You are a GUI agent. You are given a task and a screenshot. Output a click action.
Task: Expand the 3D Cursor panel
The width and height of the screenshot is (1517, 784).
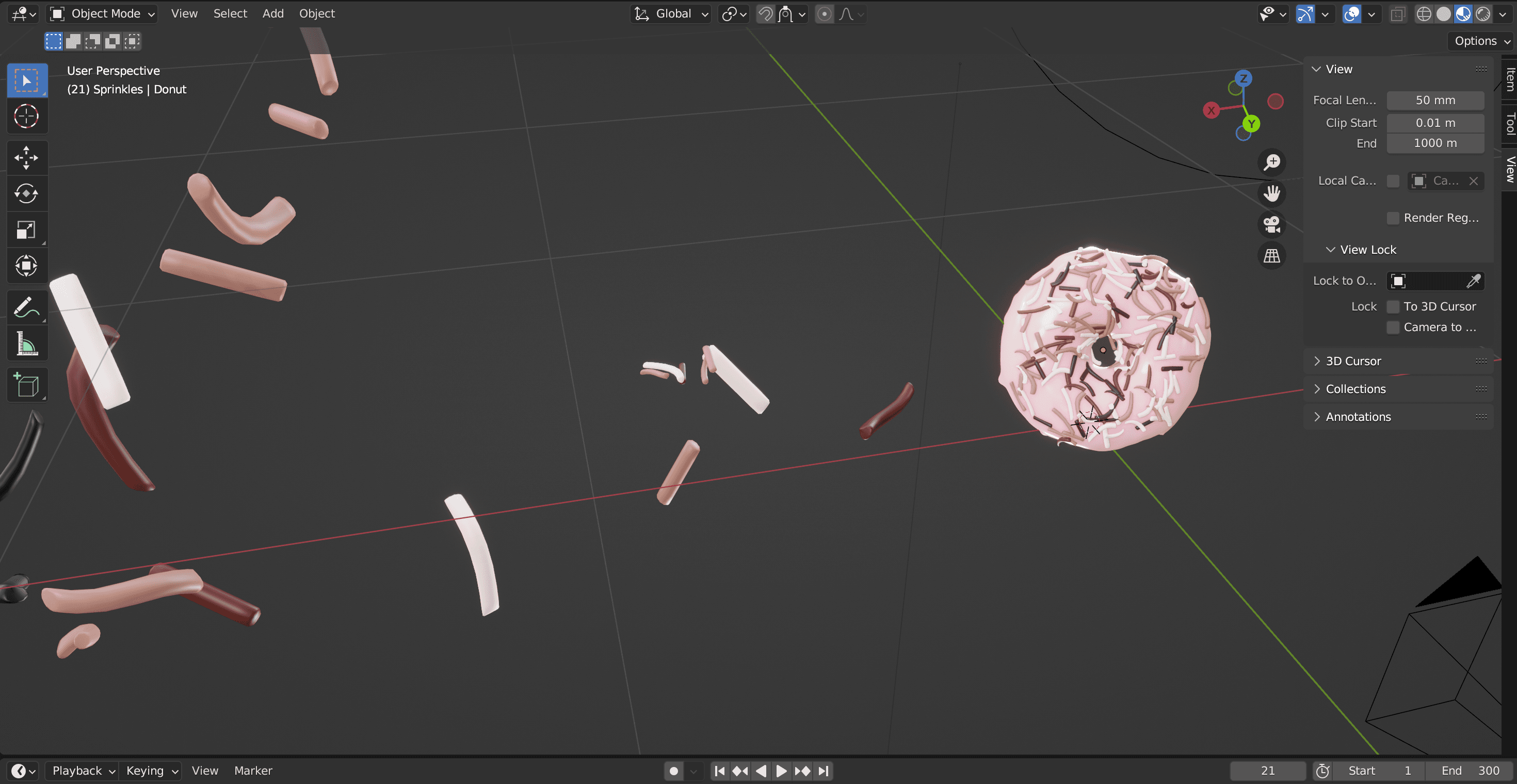(1353, 361)
